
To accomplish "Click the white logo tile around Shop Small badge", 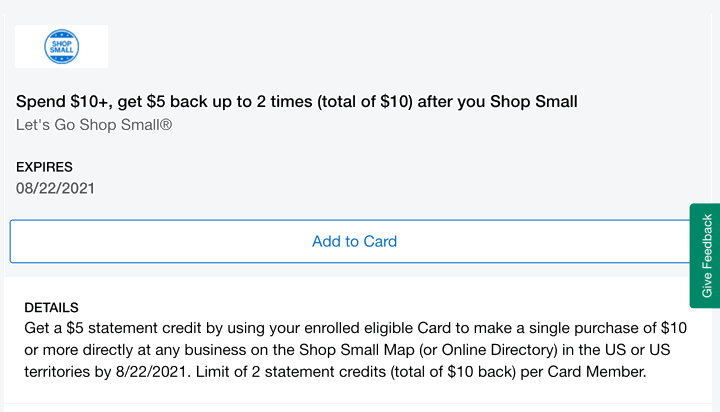I will [62, 46].
